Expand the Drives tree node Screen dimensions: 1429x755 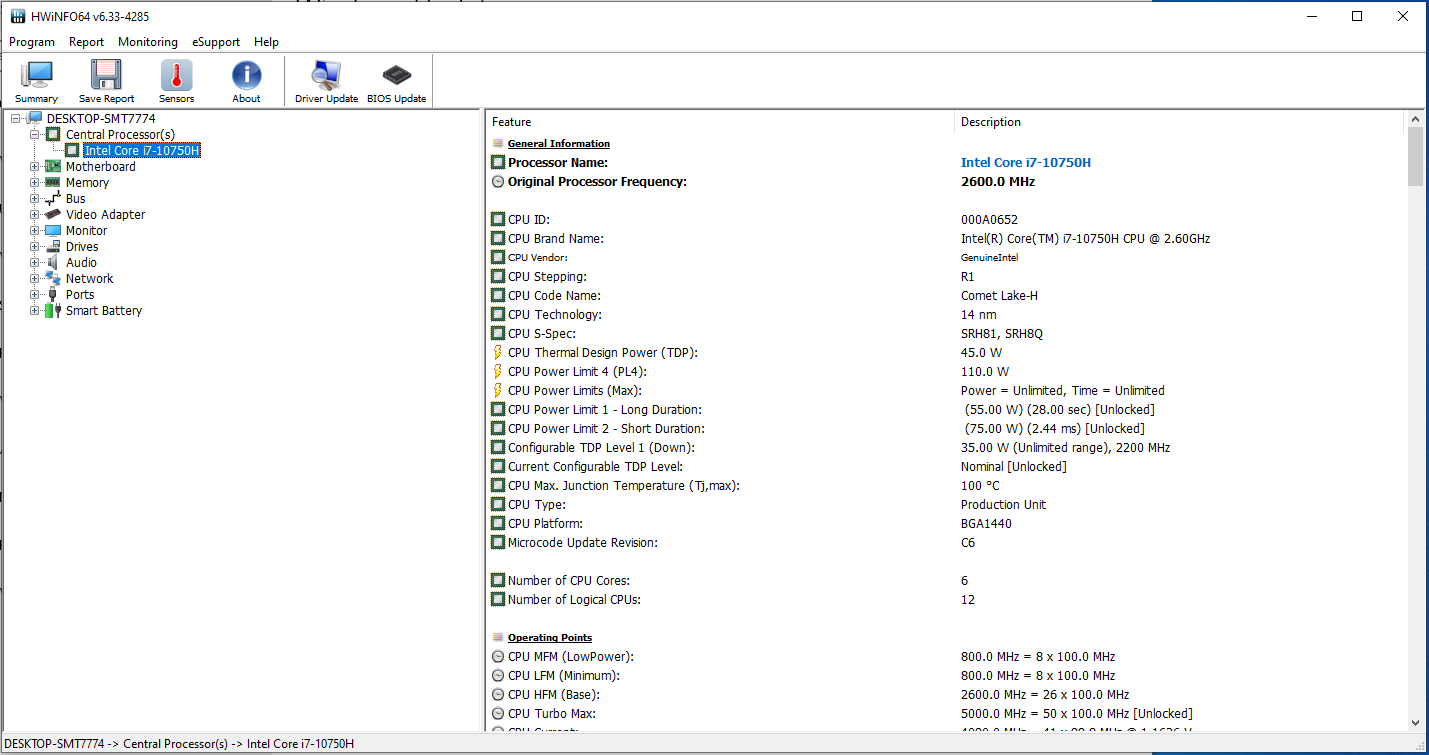click(x=35, y=247)
